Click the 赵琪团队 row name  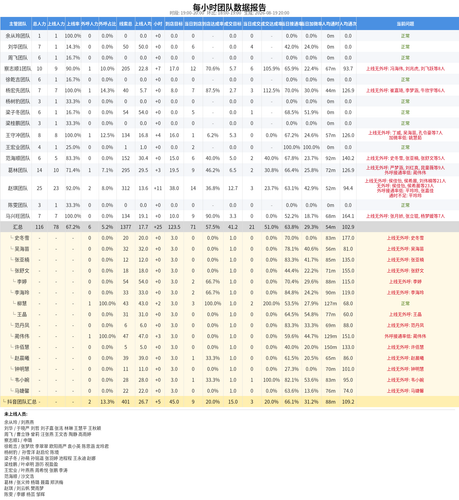click(x=18, y=188)
